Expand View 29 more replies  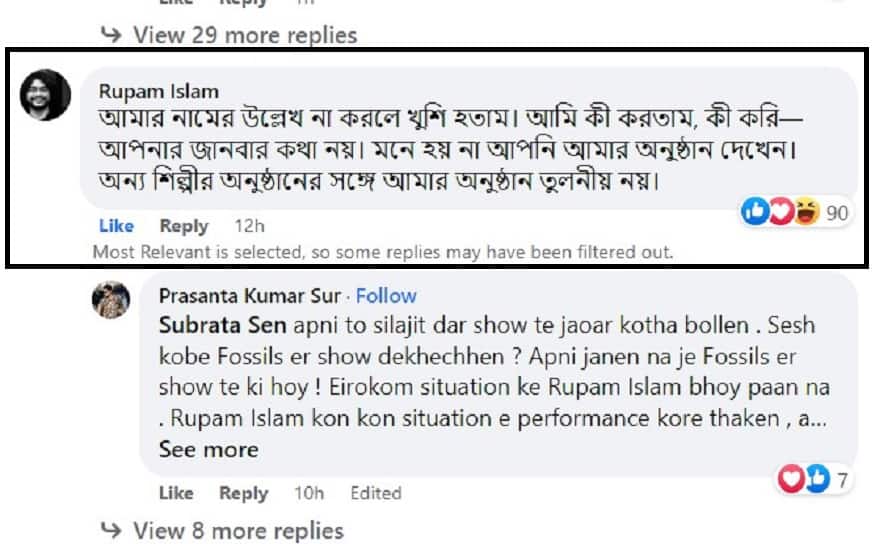point(244,35)
